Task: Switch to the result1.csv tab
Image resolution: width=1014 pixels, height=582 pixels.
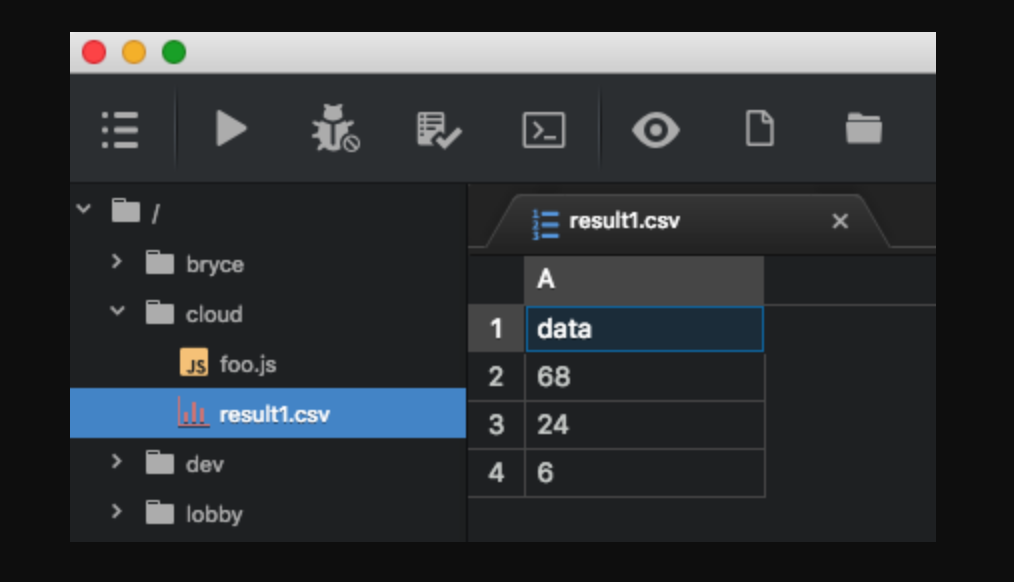Action: (624, 221)
